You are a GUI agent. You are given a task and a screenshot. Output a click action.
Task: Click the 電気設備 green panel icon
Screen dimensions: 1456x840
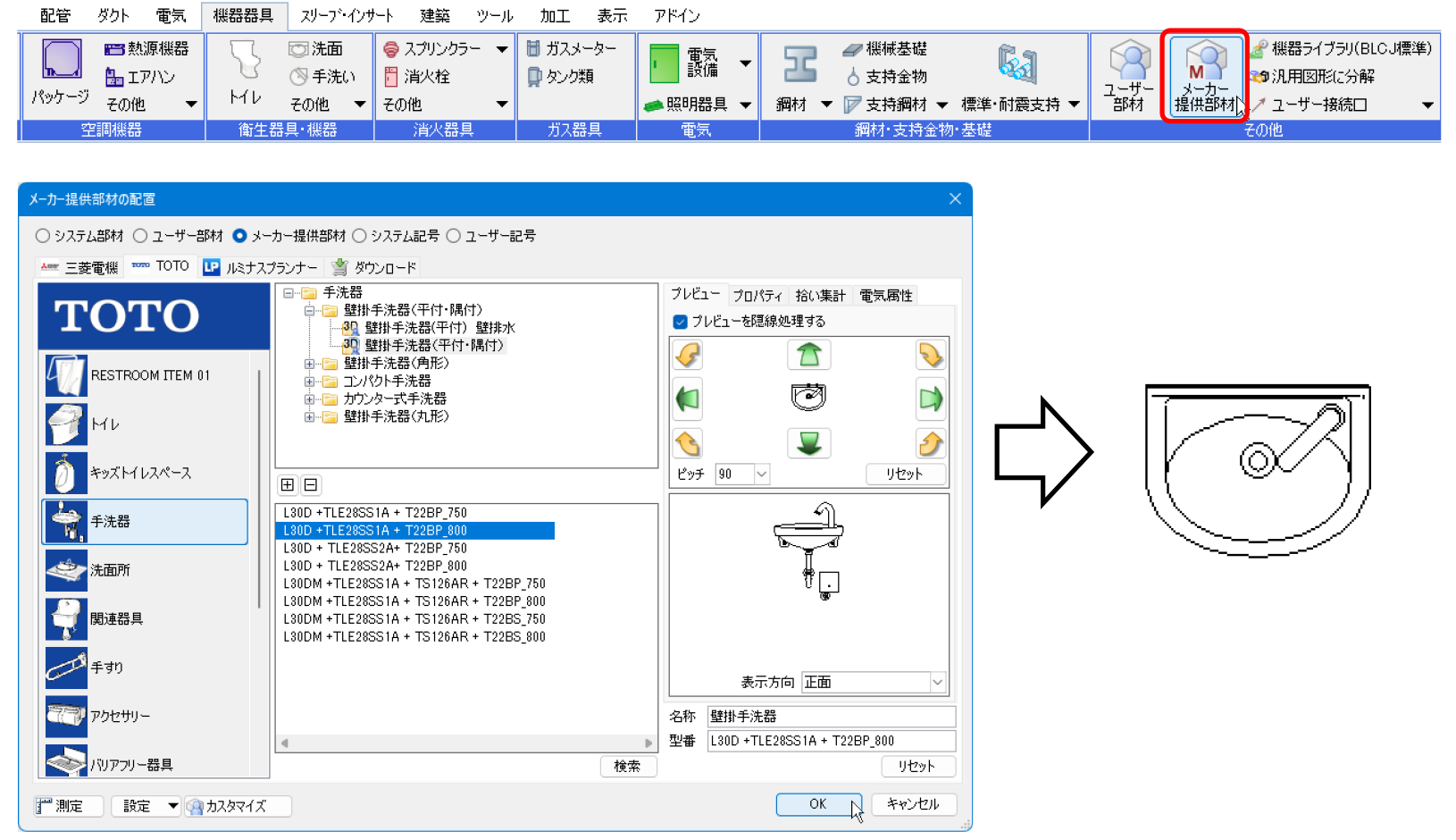point(664,64)
